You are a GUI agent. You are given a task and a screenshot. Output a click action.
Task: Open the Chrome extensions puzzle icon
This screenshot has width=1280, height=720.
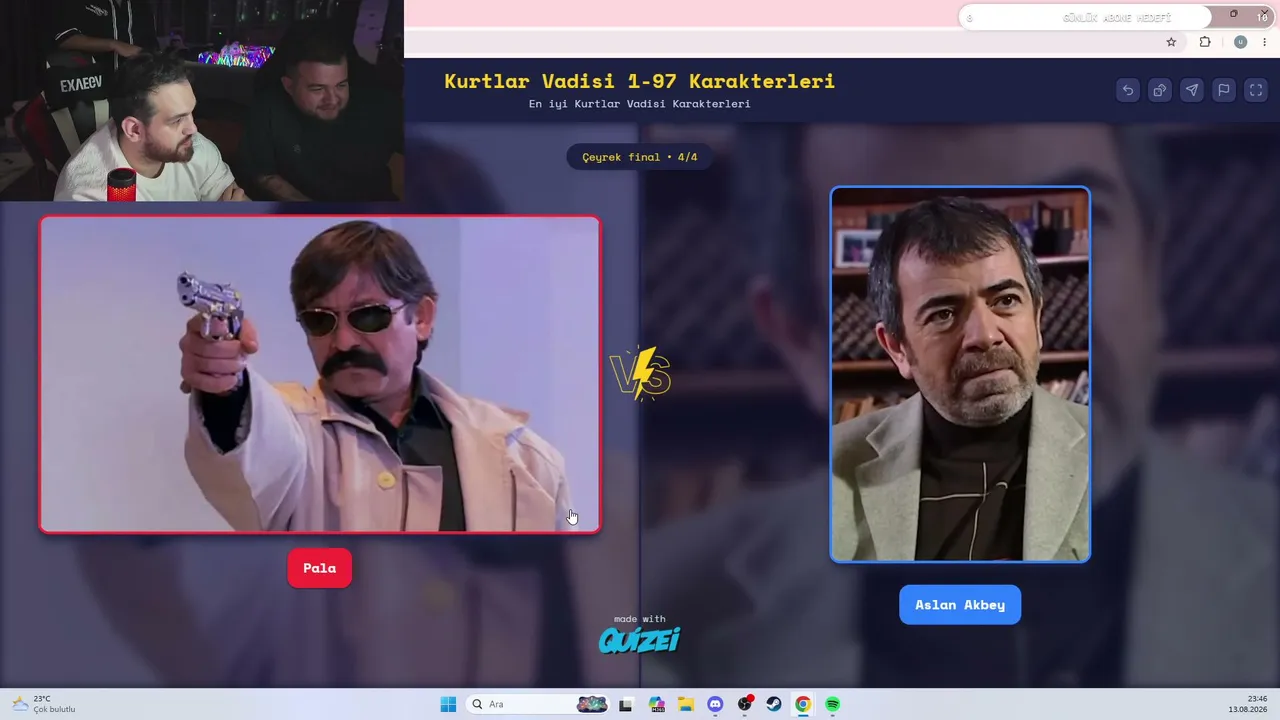pyautogui.click(x=1205, y=42)
